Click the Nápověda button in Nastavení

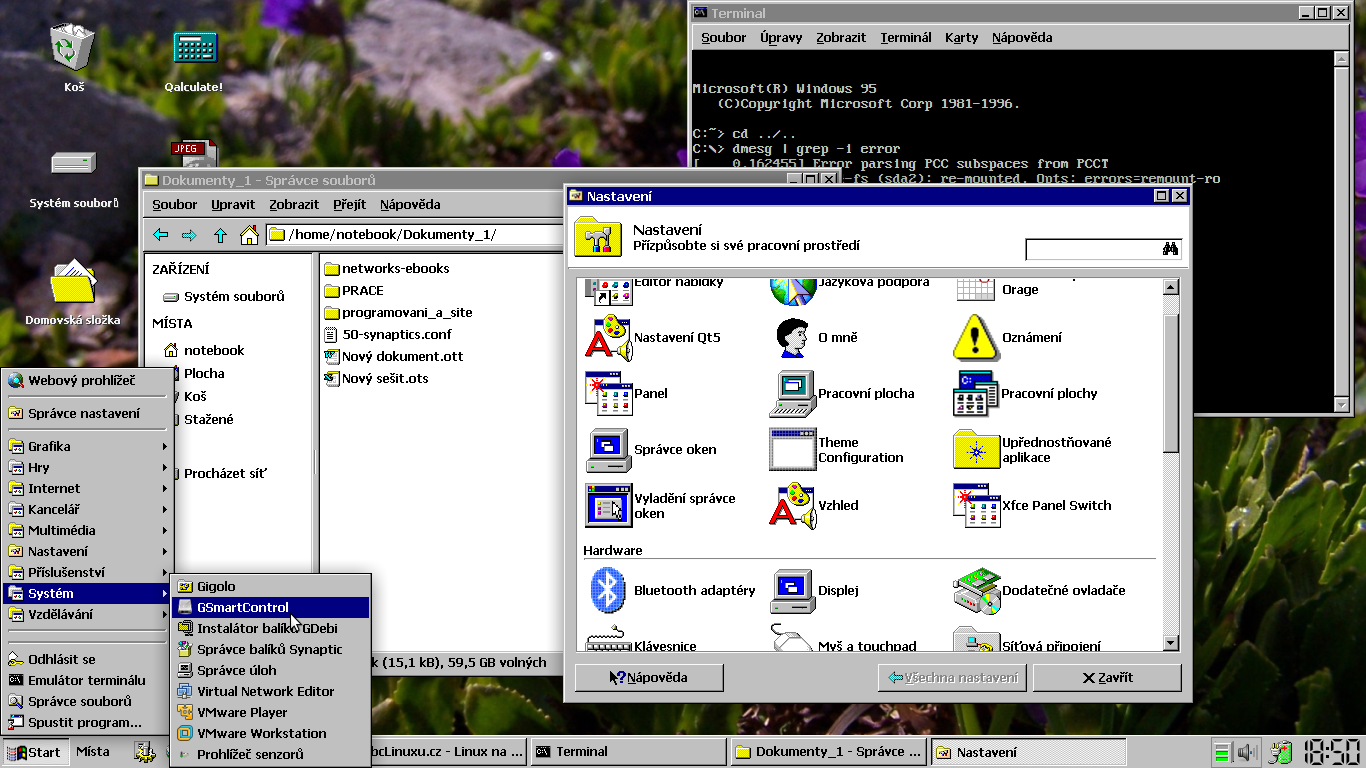pyautogui.click(x=649, y=677)
